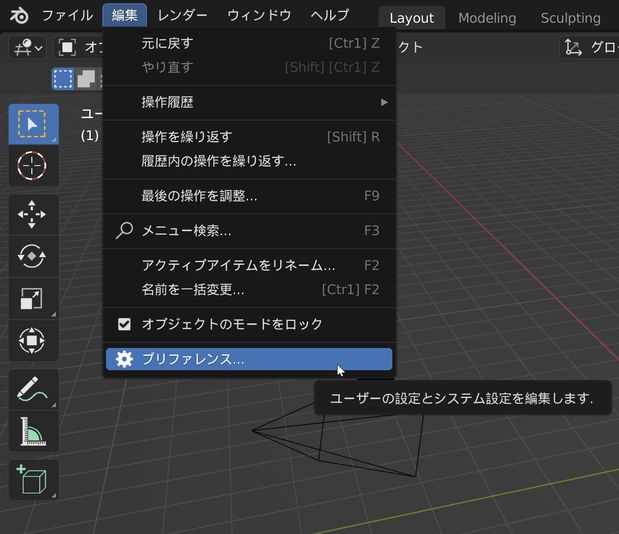Screen dimensions: 619x534
Task: Open プリファレンス… from the edit menu
Action: pos(249,359)
